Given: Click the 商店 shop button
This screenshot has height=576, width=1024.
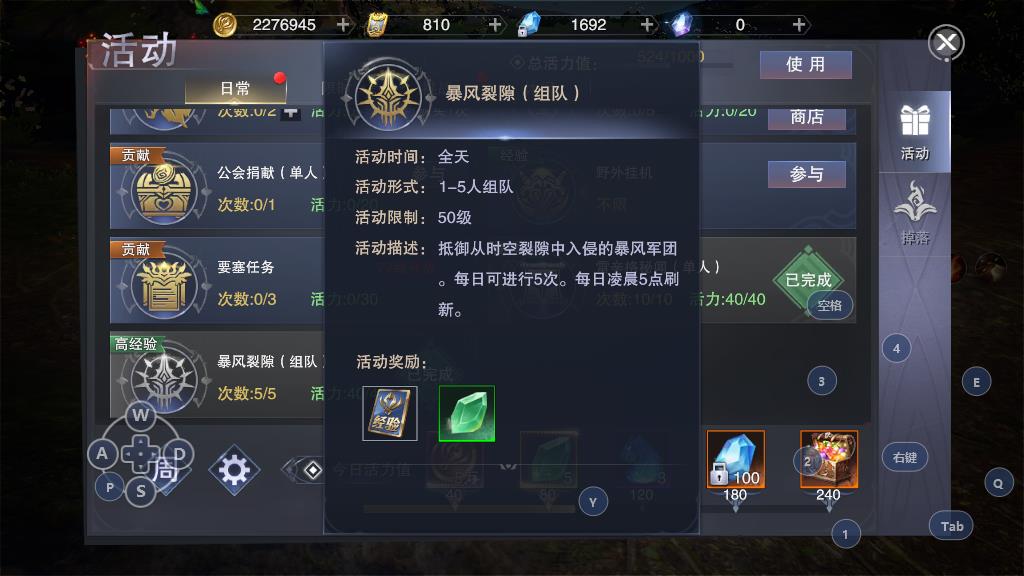Looking at the screenshot, I should click(807, 117).
